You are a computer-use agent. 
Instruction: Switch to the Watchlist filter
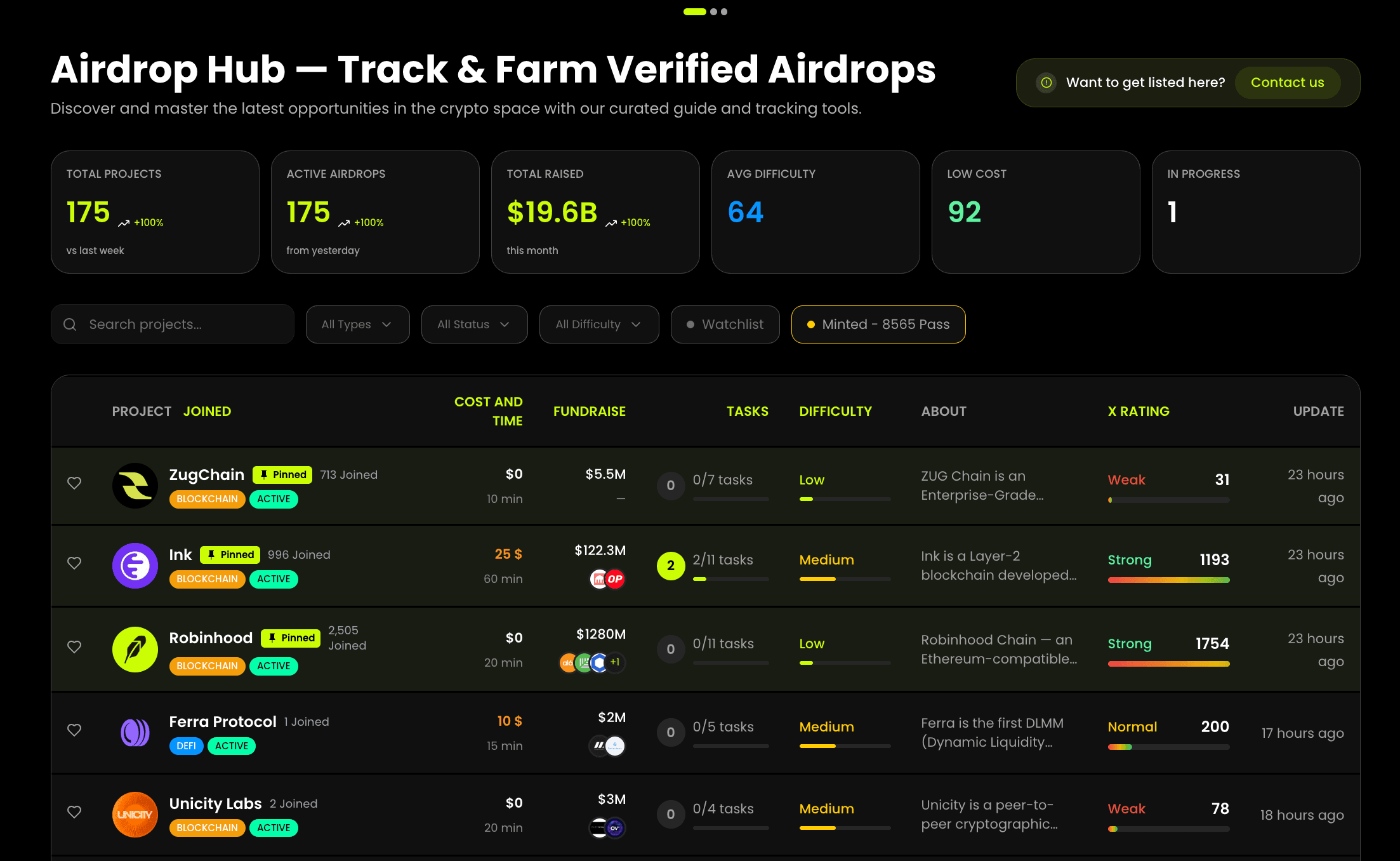(x=725, y=324)
